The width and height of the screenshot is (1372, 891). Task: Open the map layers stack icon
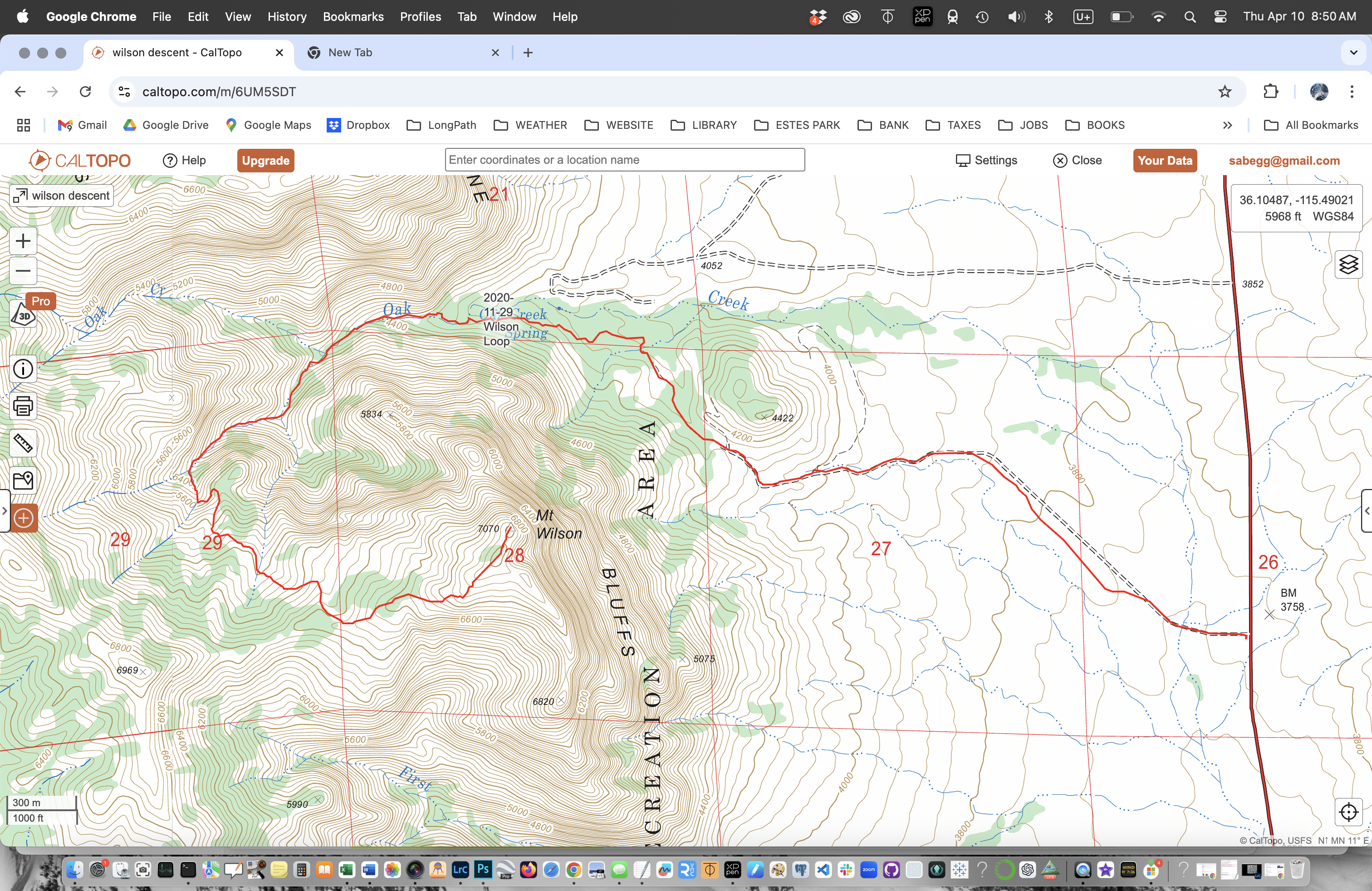coord(1348,264)
